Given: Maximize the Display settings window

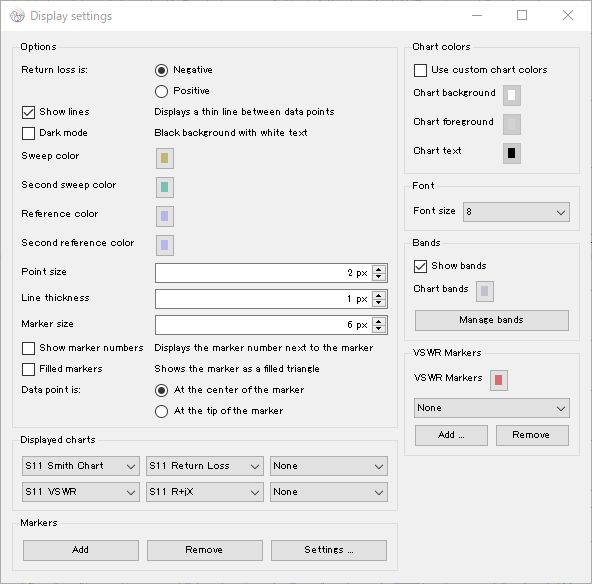Looking at the screenshot, I should tap(522, 15).
